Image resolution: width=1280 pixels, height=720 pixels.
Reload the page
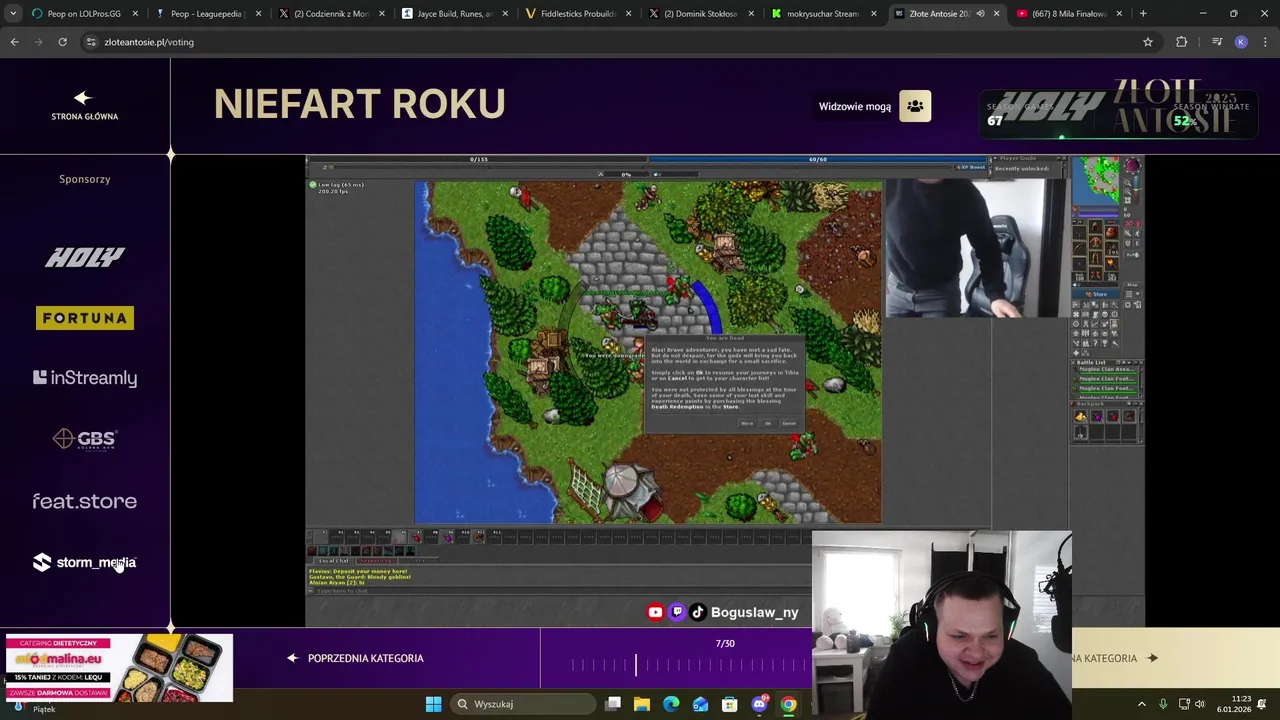(x=62, y=42)
